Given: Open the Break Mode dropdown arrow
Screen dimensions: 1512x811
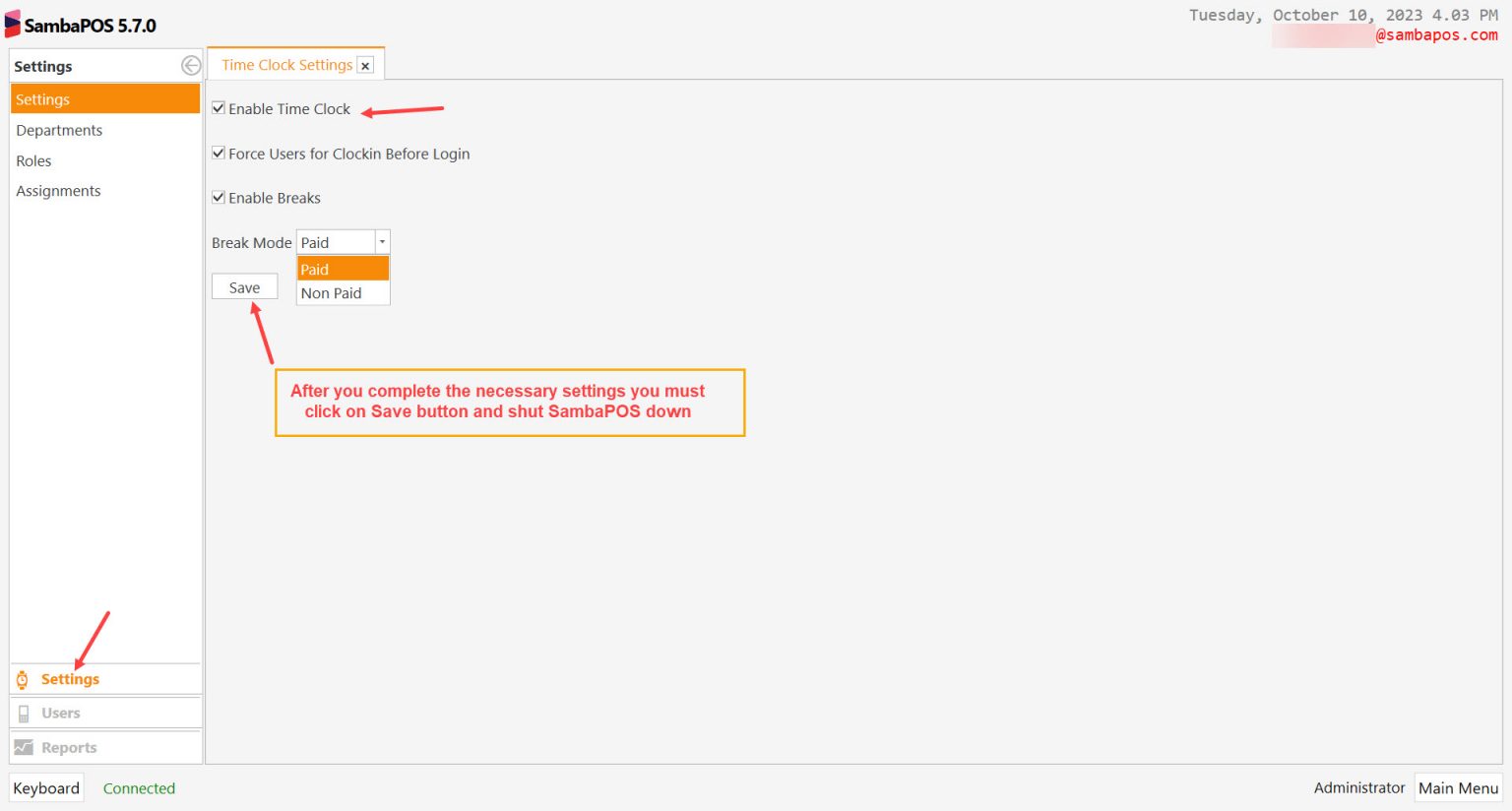Looking at the screenshot, I should coord(382,241).
